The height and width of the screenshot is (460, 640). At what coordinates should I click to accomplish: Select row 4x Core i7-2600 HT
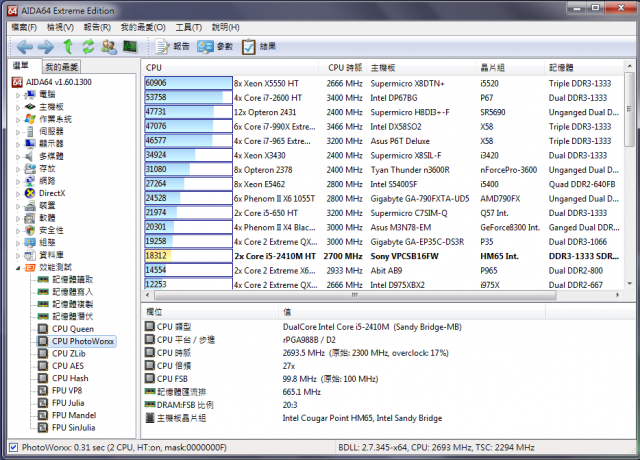pyautogui.click(x=384, y=98)
